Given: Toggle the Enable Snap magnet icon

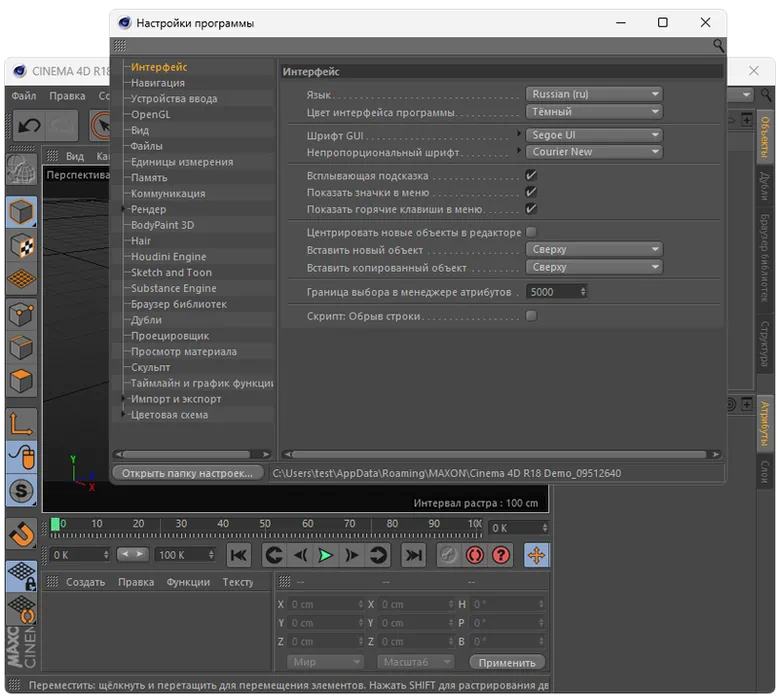Looking at the screenshot, I should point(21,534).
